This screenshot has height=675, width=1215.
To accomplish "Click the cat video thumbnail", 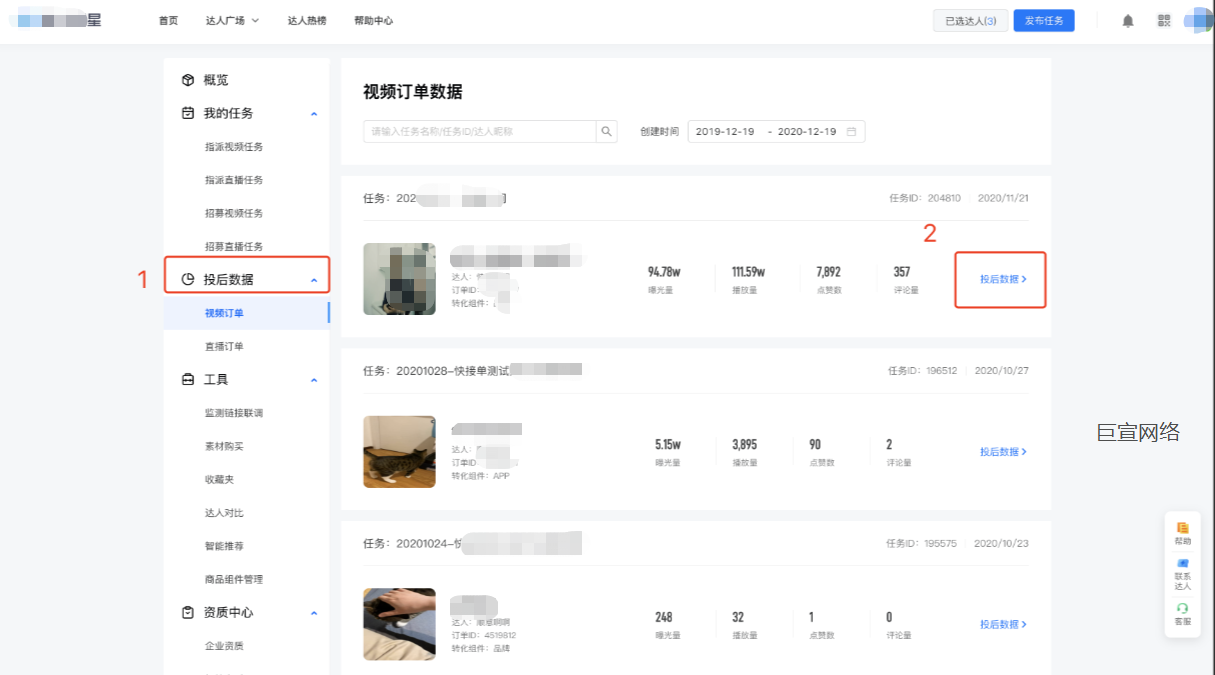I will click(399, 452).
